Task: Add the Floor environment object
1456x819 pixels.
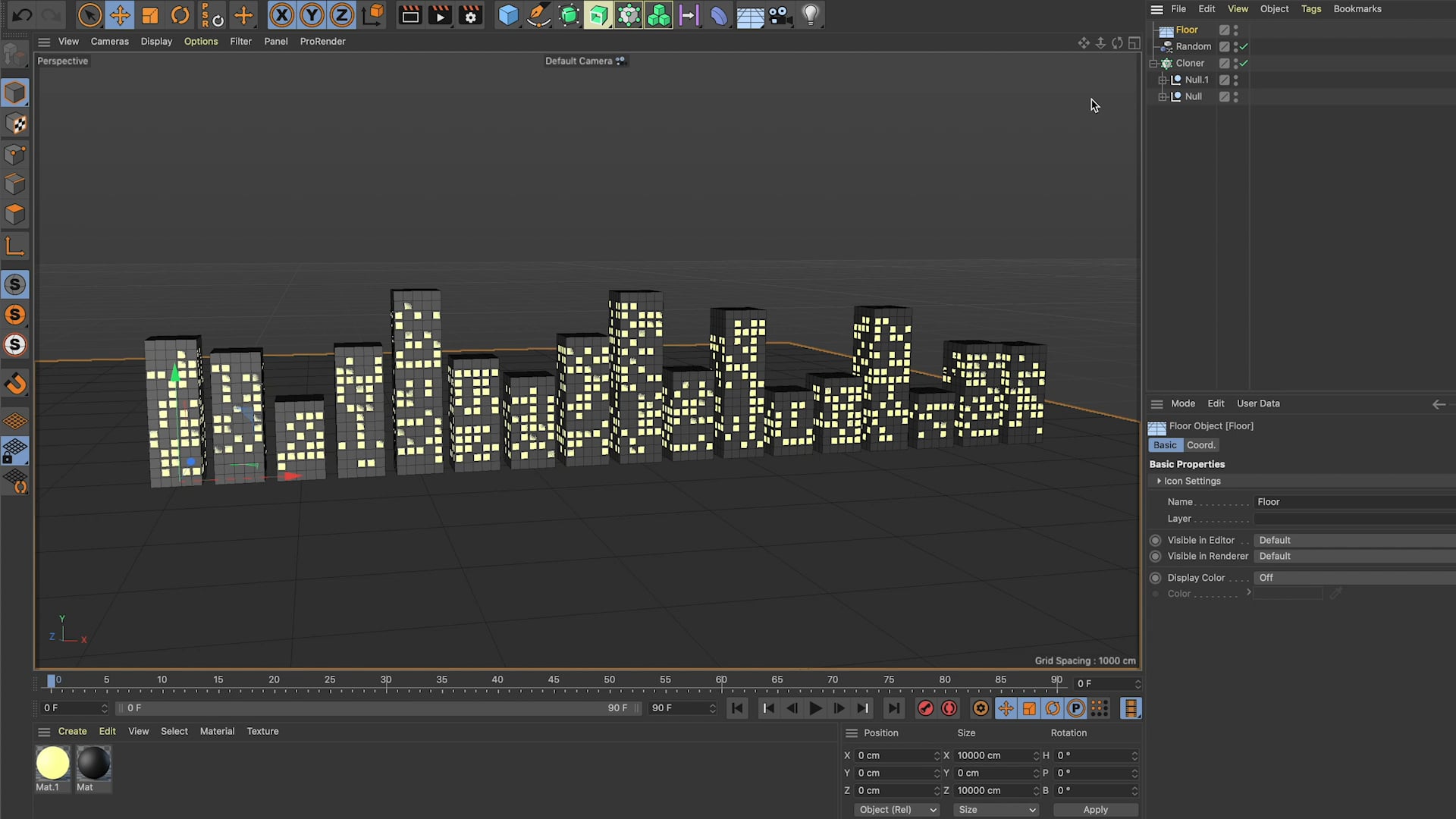Action: 750,14
